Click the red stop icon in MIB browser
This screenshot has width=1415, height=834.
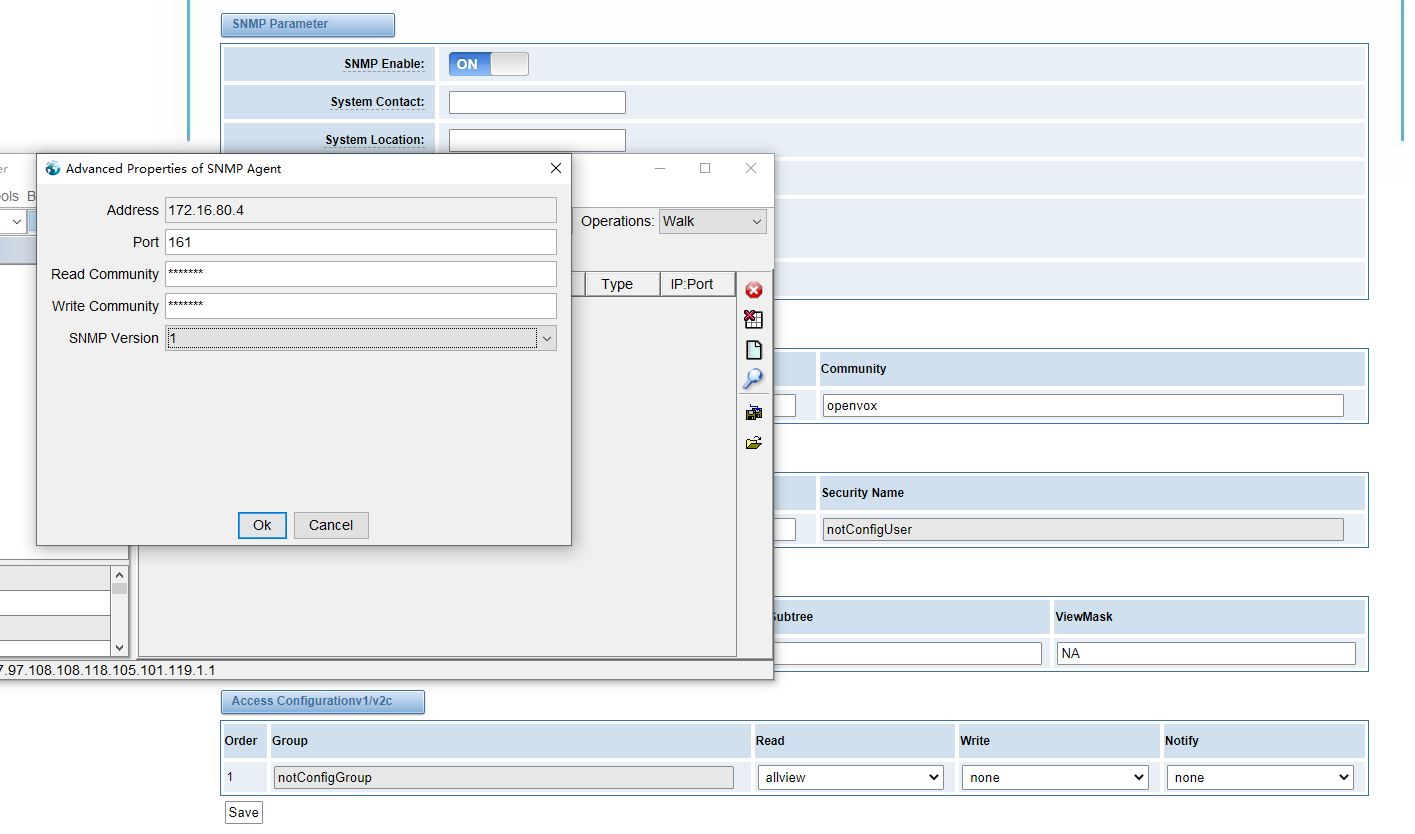coord(754,290)
